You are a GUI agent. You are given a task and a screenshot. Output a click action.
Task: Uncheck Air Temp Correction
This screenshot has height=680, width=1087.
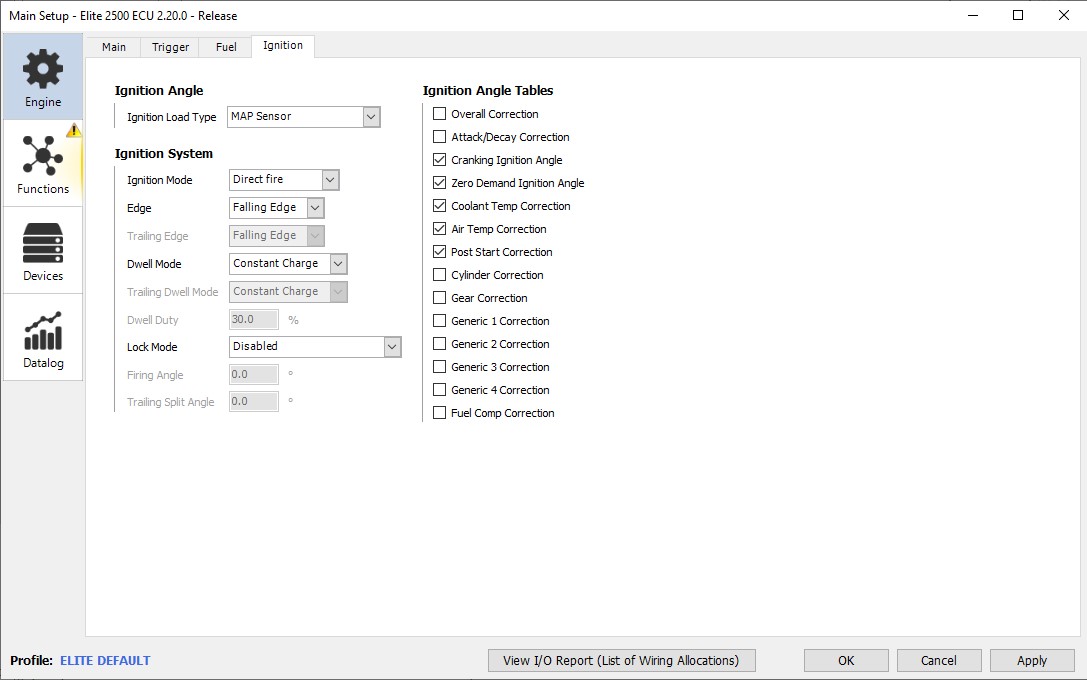pyautogui.click(x=440, y=229)
